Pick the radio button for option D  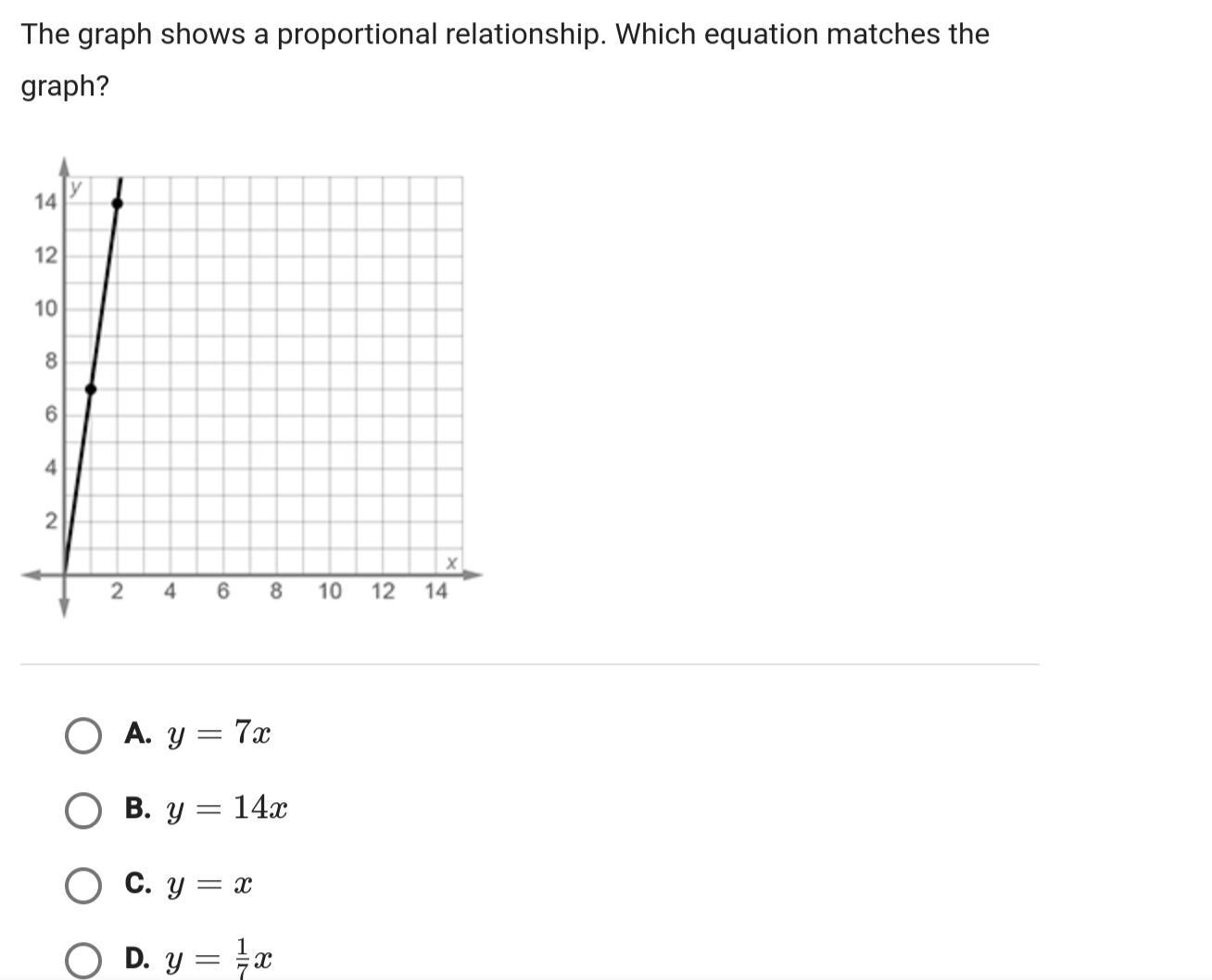coord(83,960)
